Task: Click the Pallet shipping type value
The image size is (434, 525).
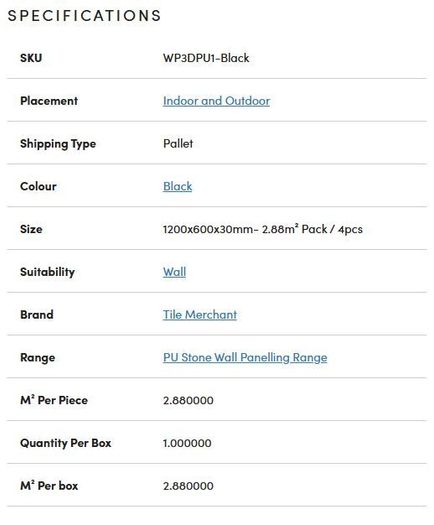Action: 178,144
